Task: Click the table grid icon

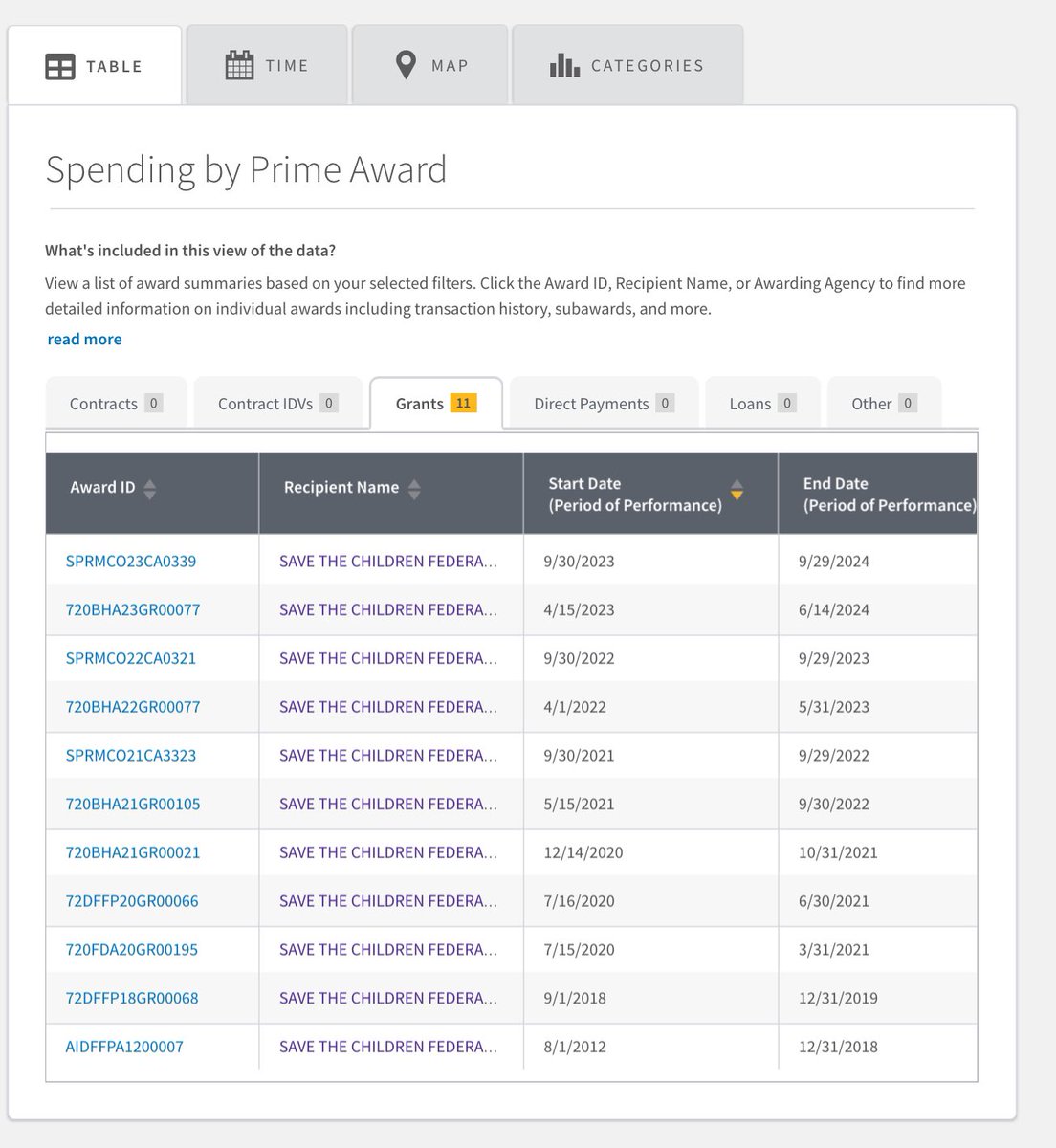Action: click(x=59, y=66)
